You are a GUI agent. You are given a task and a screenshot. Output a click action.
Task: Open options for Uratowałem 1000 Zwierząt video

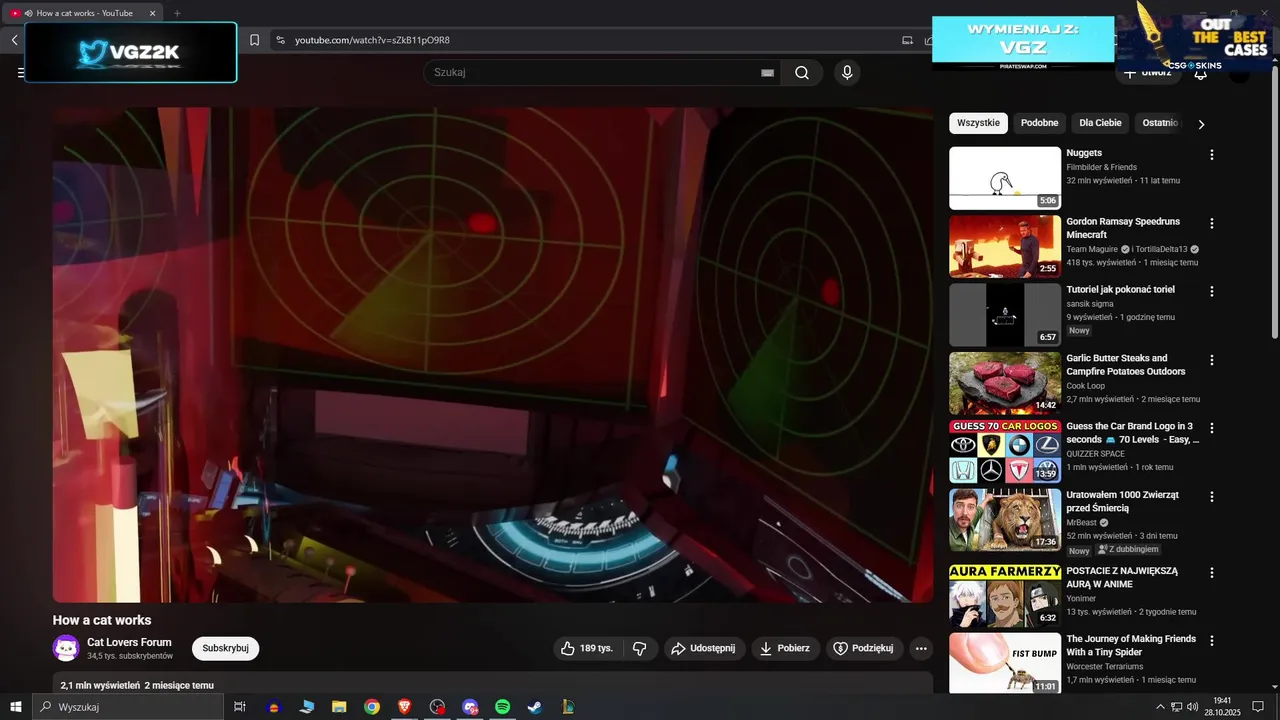point(1212,496)
